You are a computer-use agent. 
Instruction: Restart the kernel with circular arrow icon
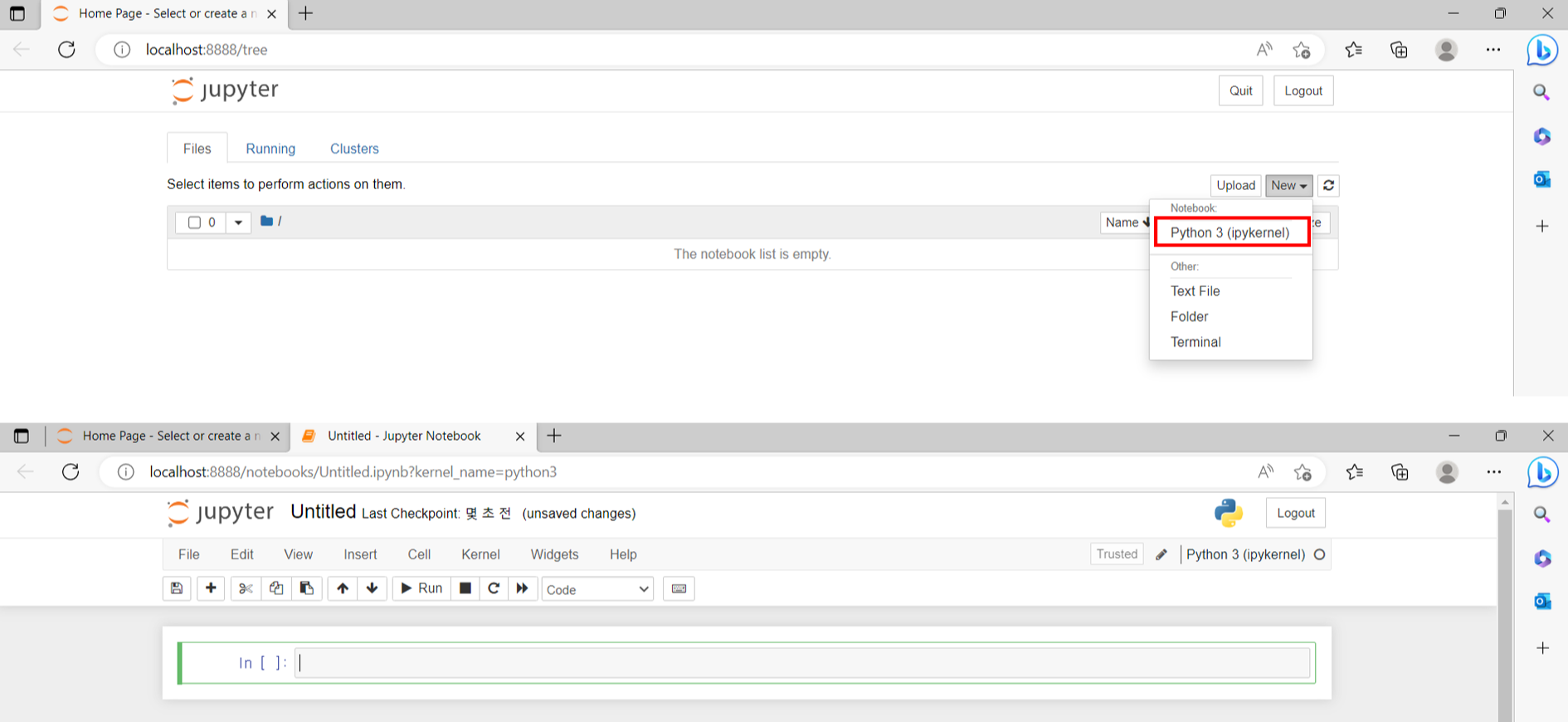[x=494, y=588]
